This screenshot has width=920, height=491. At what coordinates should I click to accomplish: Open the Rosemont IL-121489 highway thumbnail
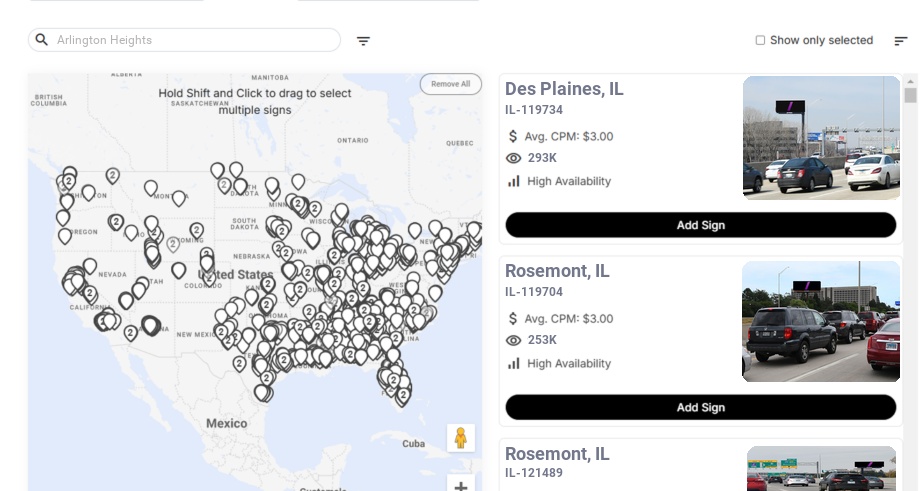(x=821, y=469)
